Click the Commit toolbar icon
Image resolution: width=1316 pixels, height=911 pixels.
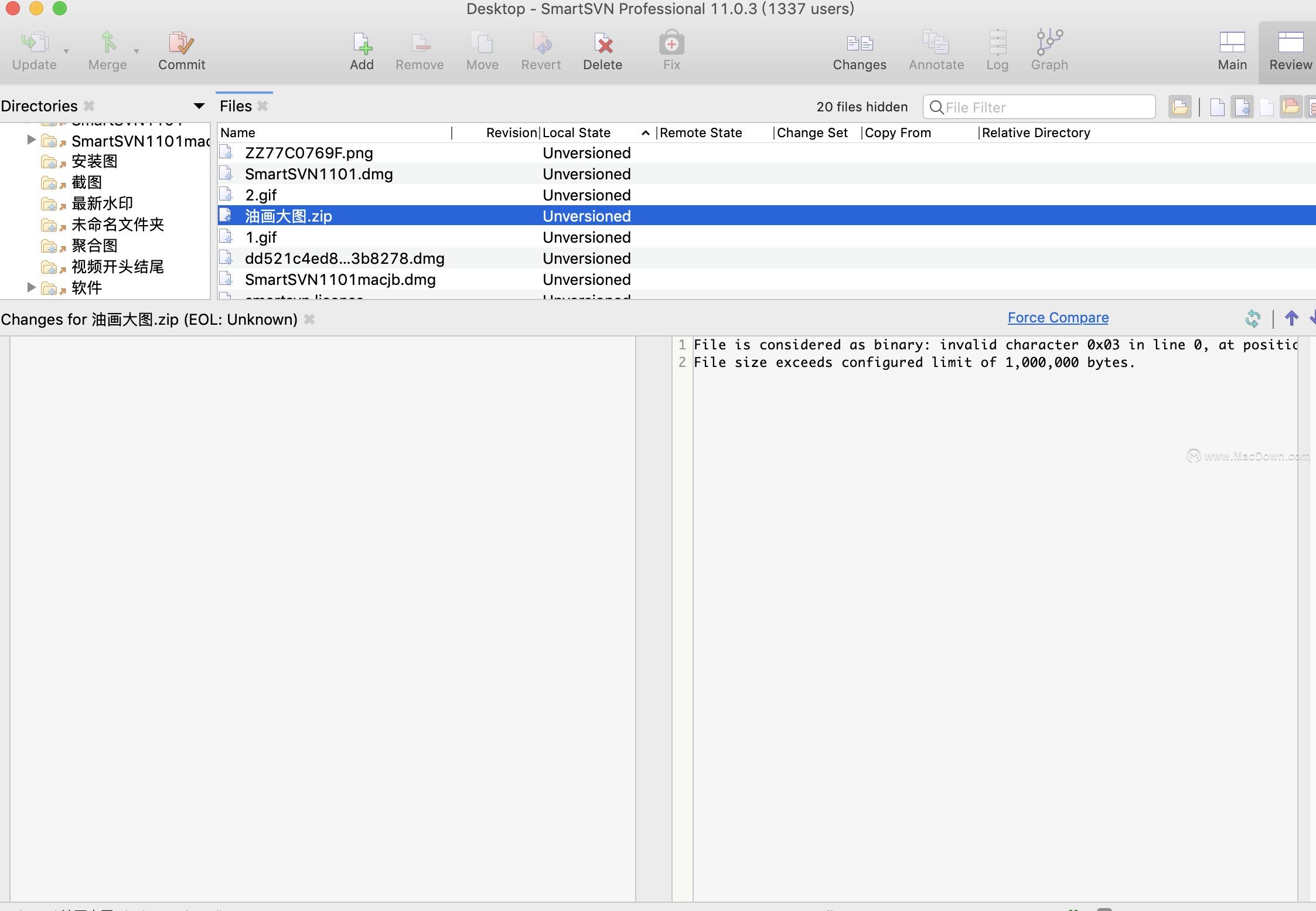[181, 43]
